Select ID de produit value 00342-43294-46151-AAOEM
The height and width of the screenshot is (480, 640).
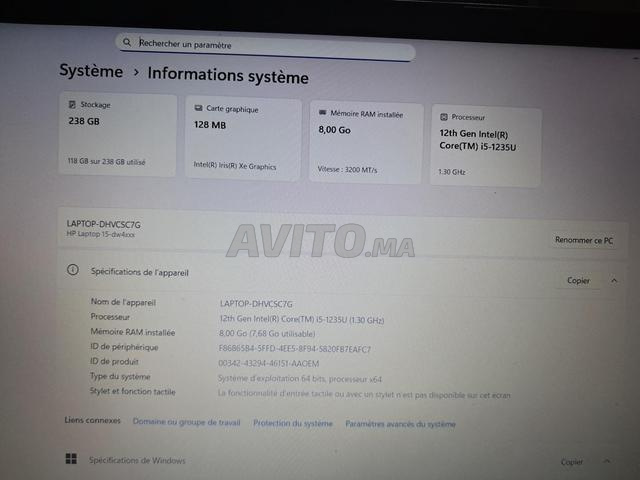[x=269, y=364]
